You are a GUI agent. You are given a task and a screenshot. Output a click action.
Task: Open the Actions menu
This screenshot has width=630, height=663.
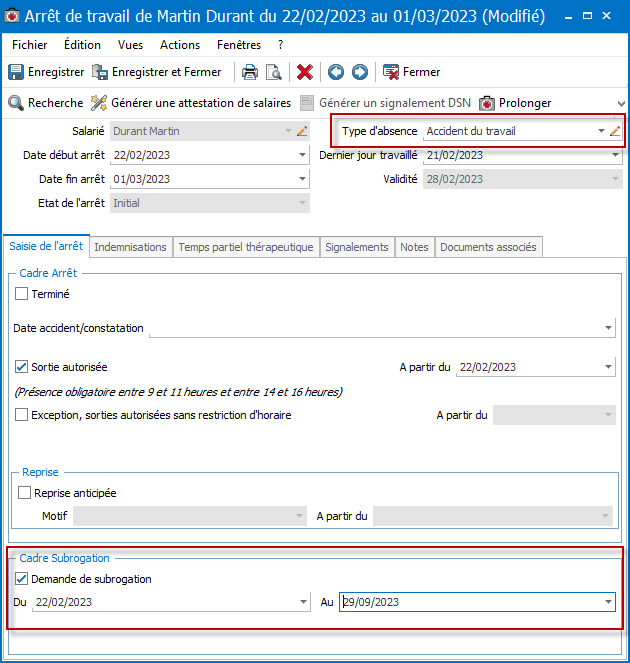pyautogui.click(x=180, y=45)
